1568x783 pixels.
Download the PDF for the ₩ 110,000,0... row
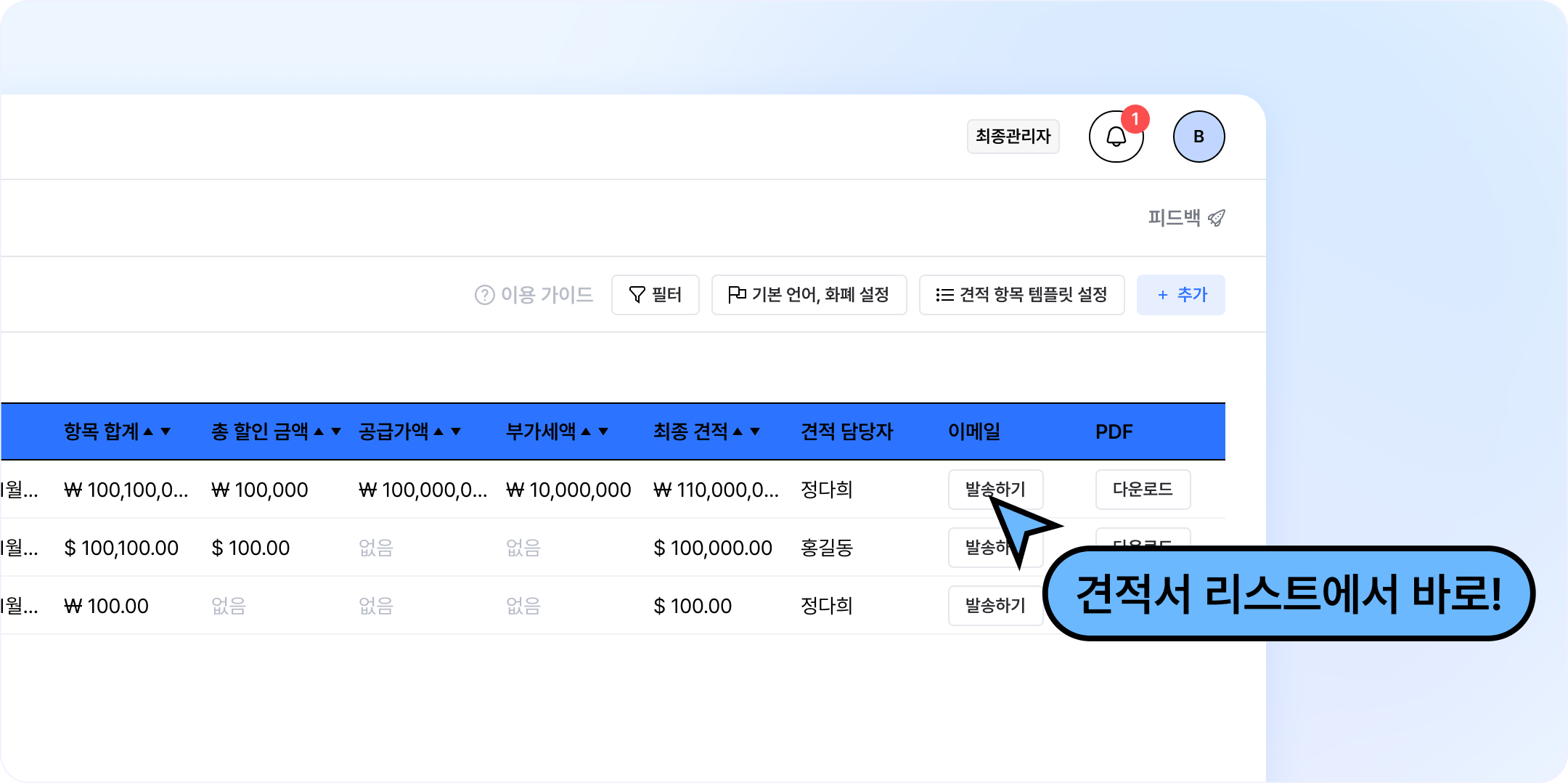tap(1143, 490)
